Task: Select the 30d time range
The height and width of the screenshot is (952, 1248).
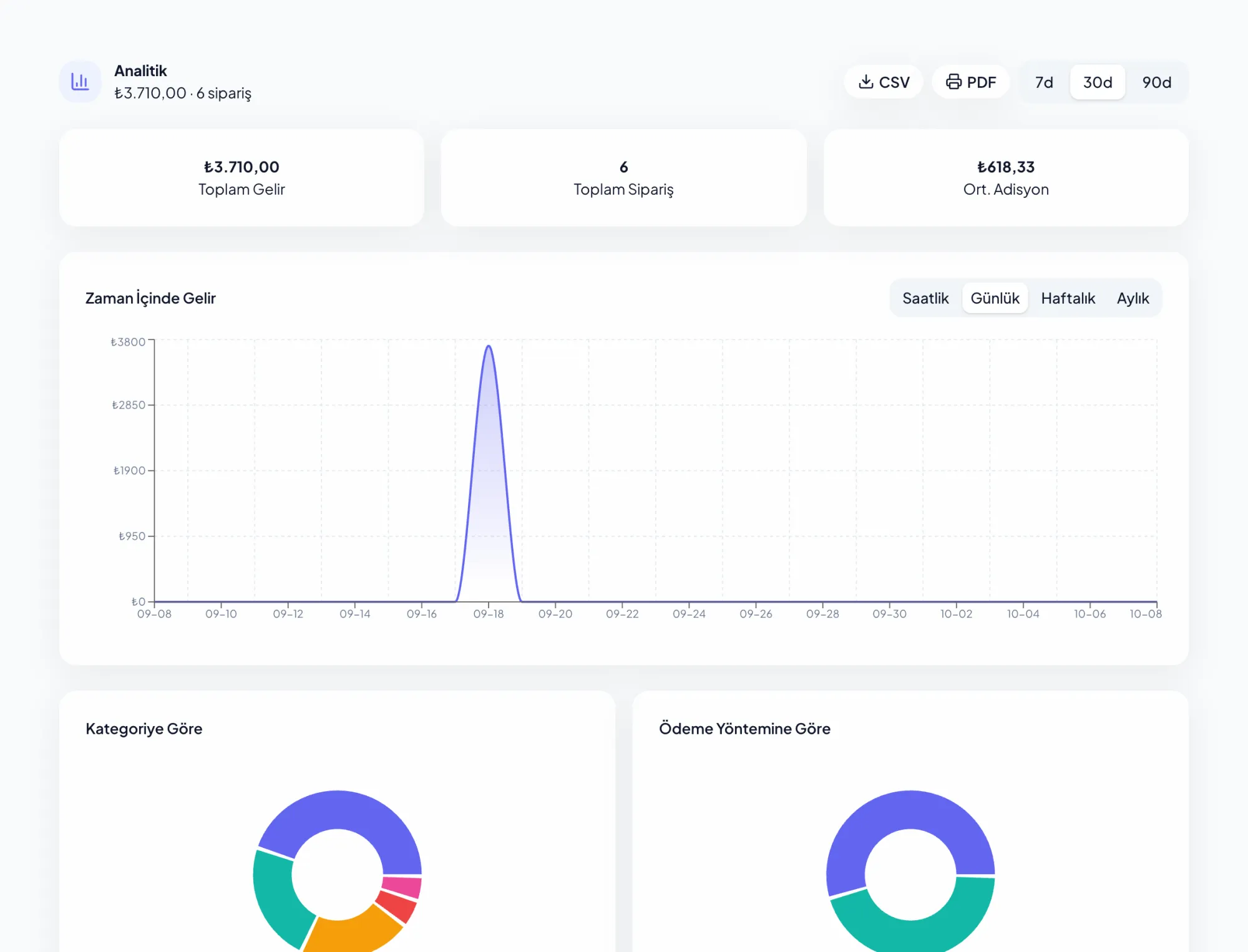Action: click(1098, 82)
